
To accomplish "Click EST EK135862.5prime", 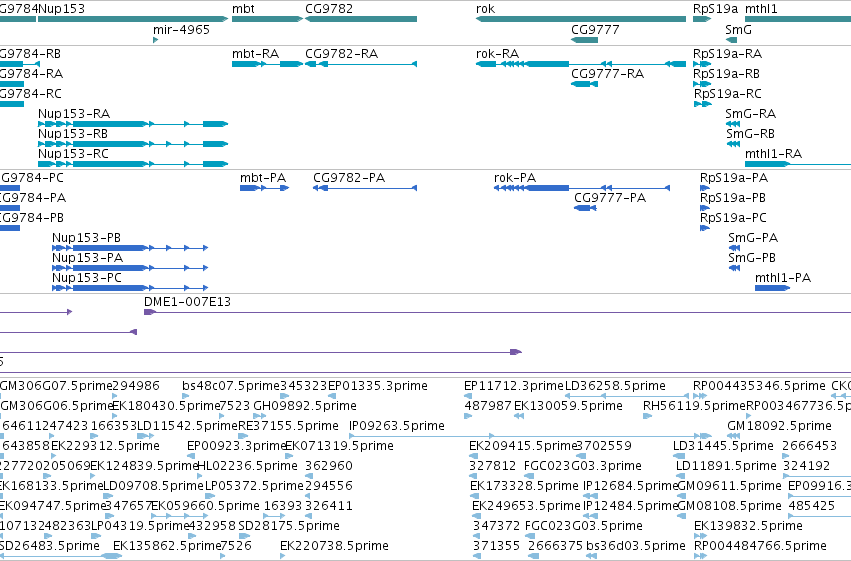I will (167, 546).
